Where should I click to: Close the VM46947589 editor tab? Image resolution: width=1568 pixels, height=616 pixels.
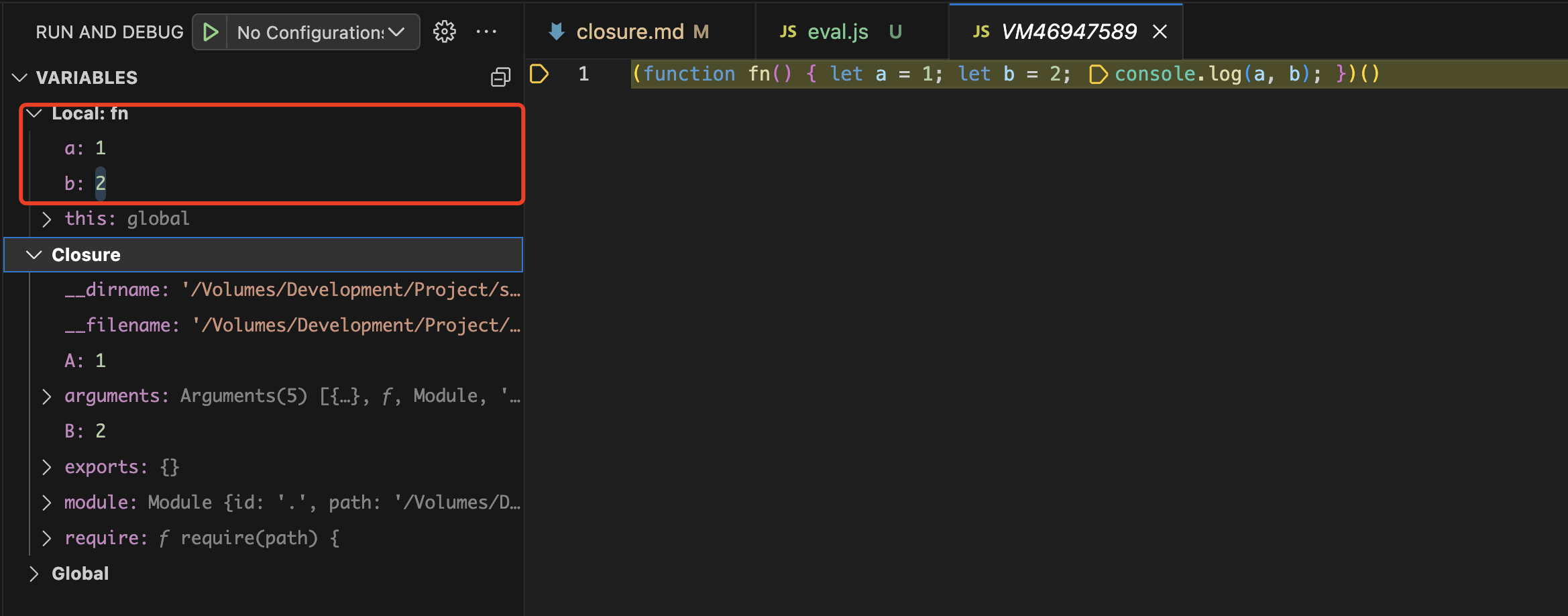tap(1160, 32)
